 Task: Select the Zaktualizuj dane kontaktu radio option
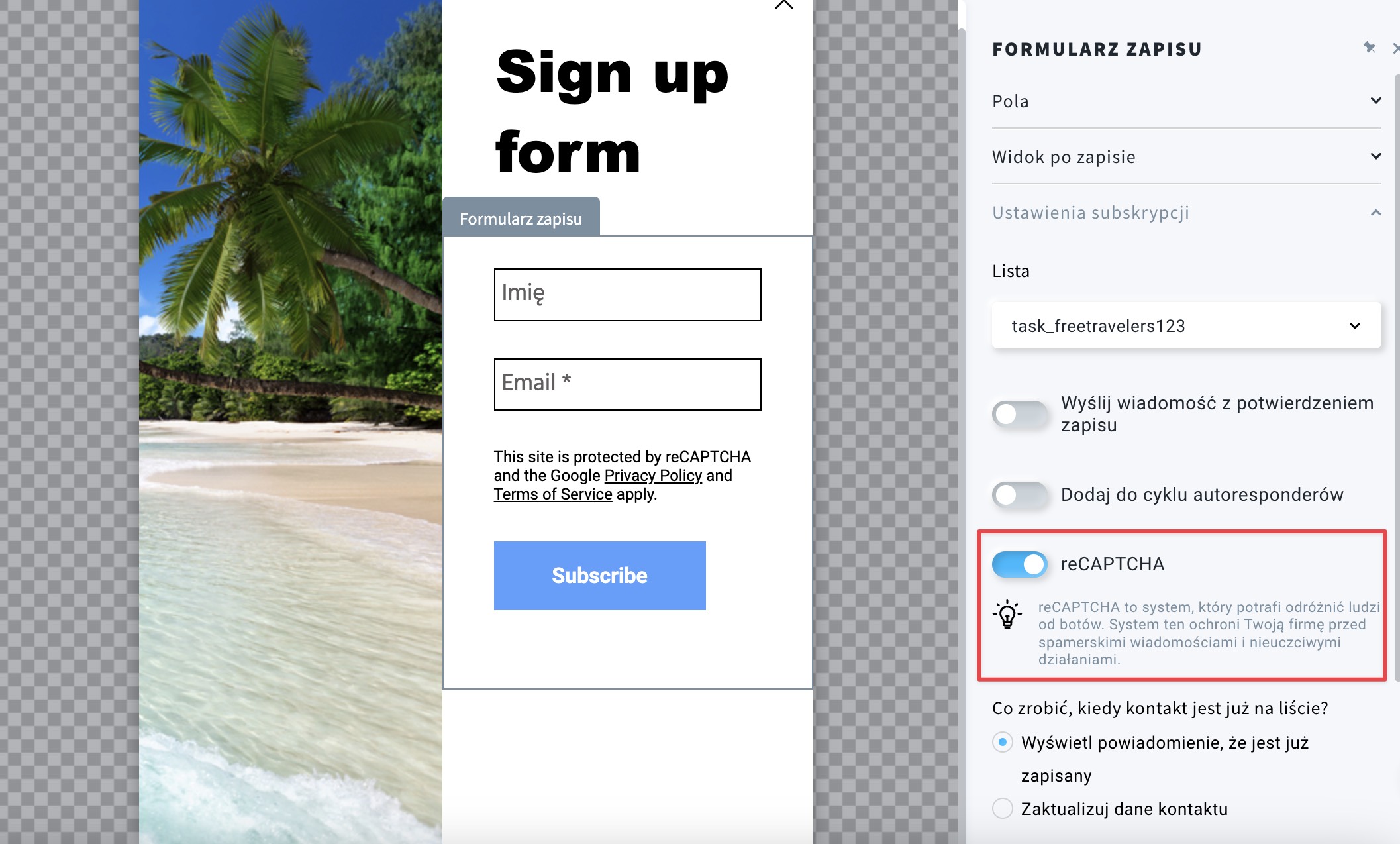(x=1003, y=808)
